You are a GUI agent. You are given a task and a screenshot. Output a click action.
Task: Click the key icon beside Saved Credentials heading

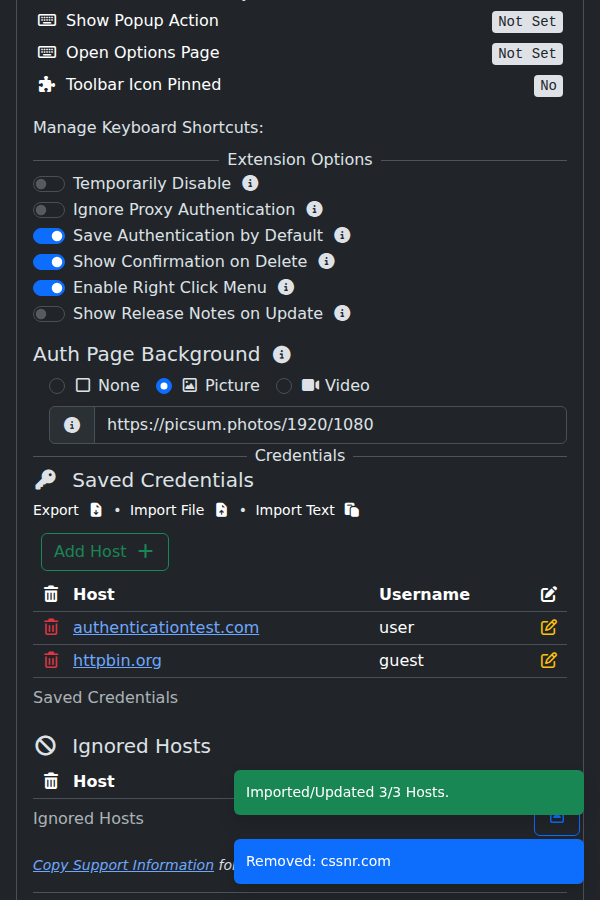point(45,478)
